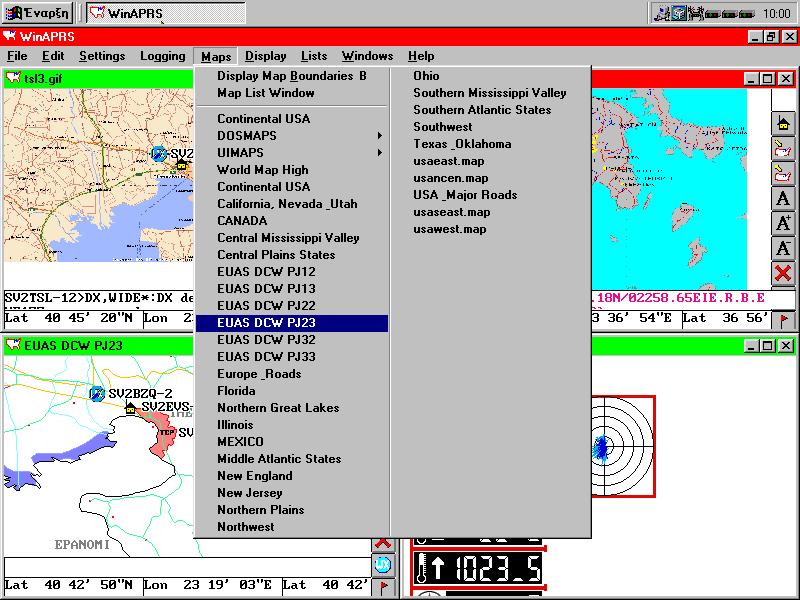Open Map List Window

click(292, 93)
